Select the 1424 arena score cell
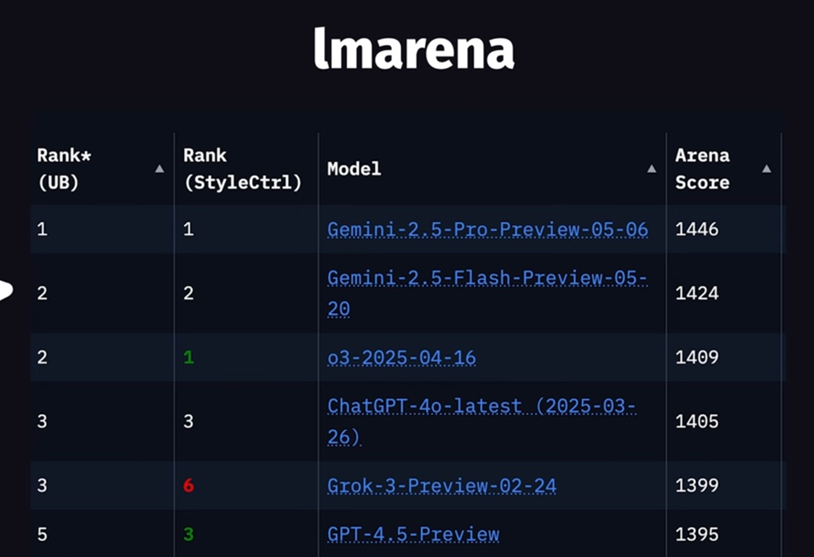This screenshot has height=557, width=814. tap(696, 294)
